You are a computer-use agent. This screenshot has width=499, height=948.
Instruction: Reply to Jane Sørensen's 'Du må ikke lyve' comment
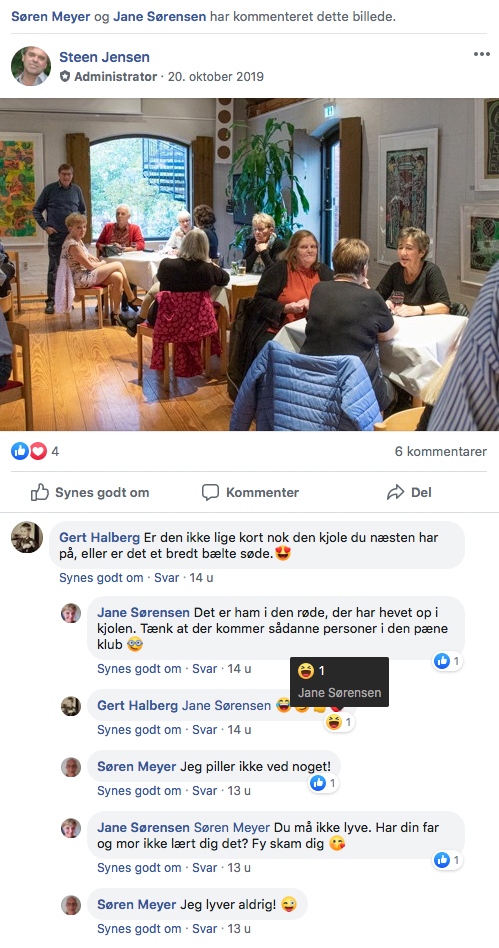pos(204,868)
